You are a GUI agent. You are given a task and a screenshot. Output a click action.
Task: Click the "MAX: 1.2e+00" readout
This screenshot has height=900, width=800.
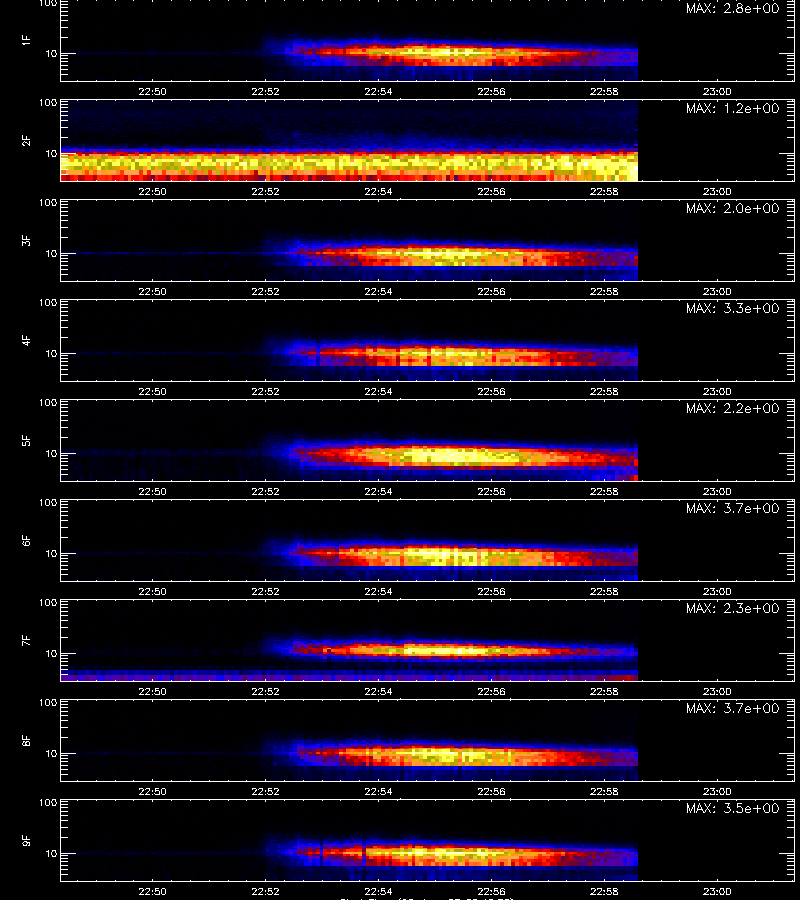click(732, 108)
